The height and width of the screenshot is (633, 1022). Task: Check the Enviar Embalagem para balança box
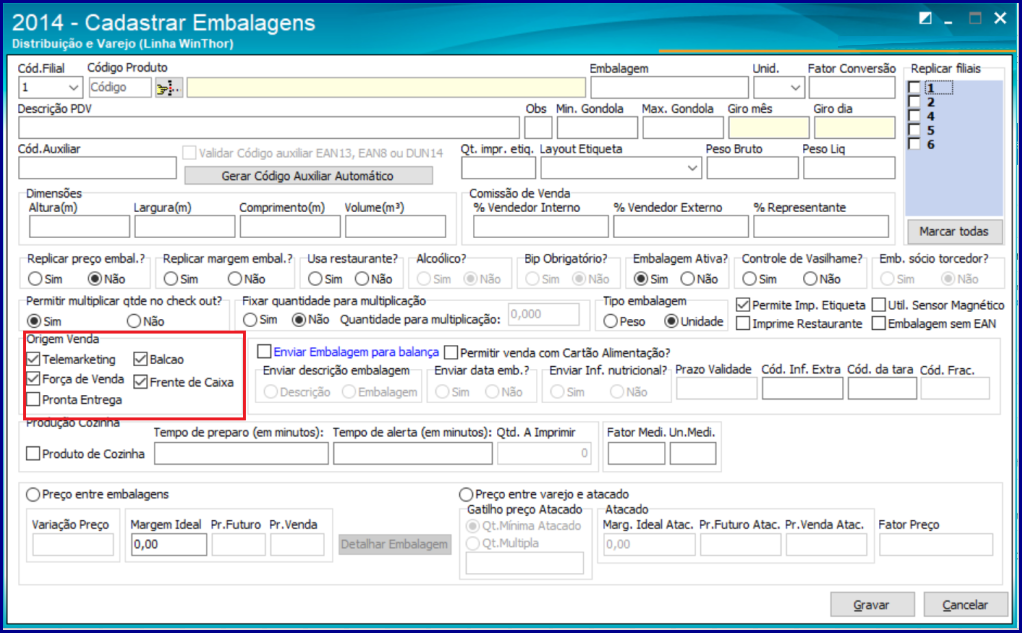click(x=264, y=352)
